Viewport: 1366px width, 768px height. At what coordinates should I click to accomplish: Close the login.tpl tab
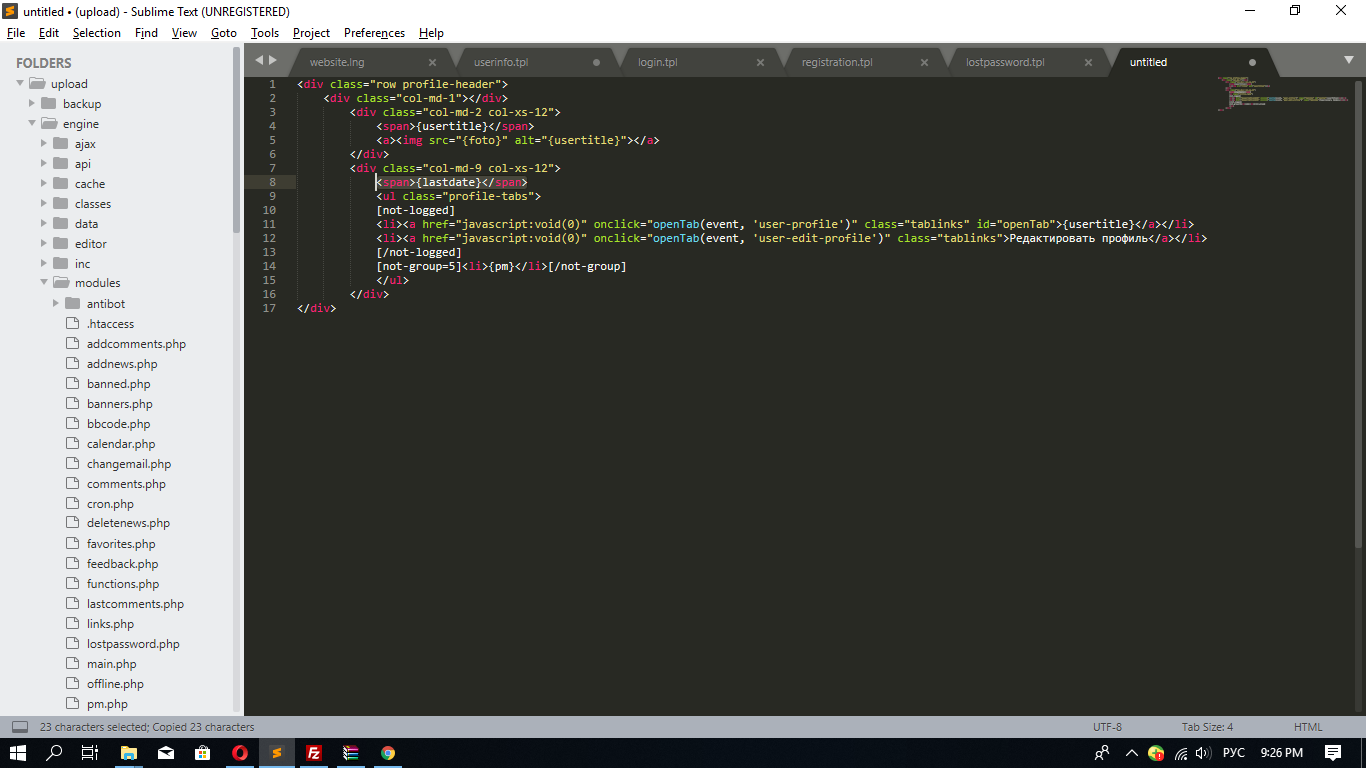760,62
